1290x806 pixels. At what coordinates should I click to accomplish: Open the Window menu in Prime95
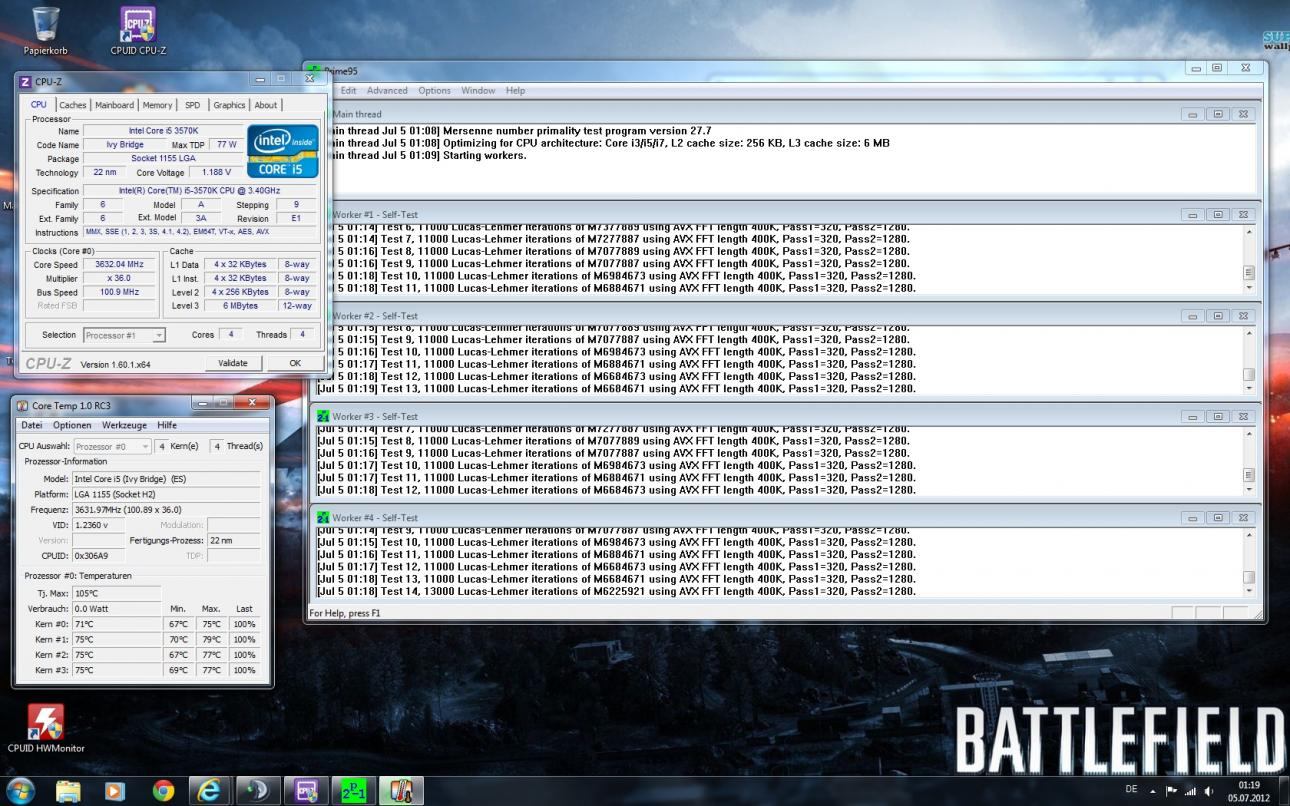(478, 91)
